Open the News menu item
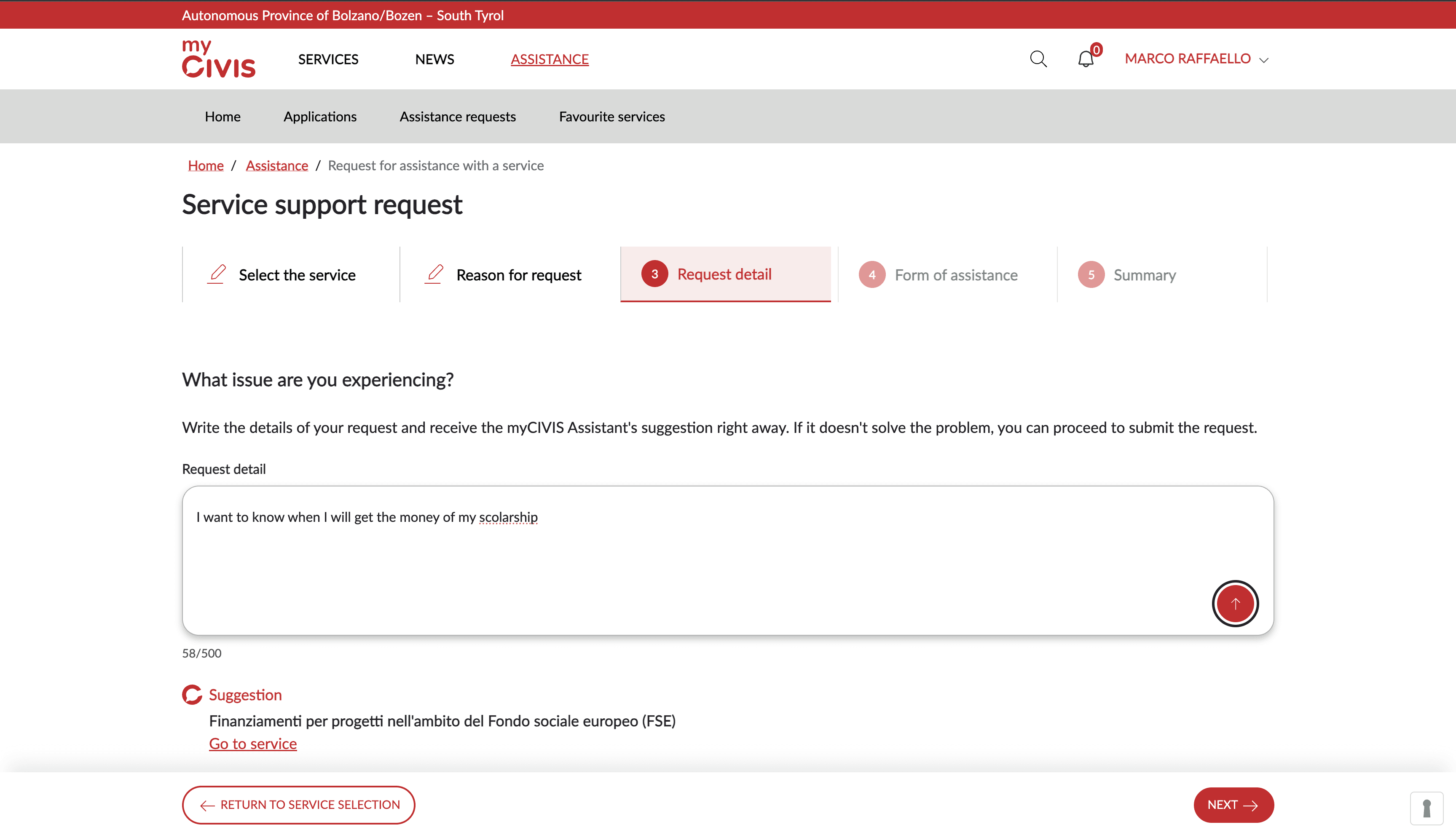Image resolution: width=1456 pixels, height=838 pixels. point(434,59)
